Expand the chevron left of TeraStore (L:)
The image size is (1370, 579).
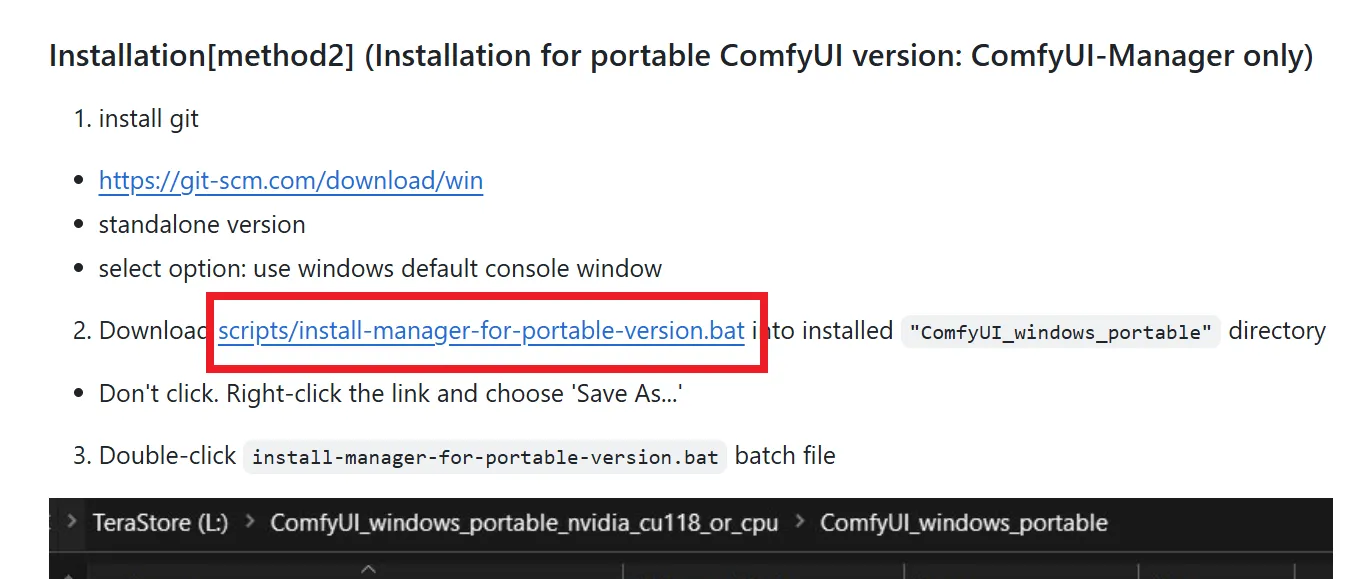pos(72,523)
